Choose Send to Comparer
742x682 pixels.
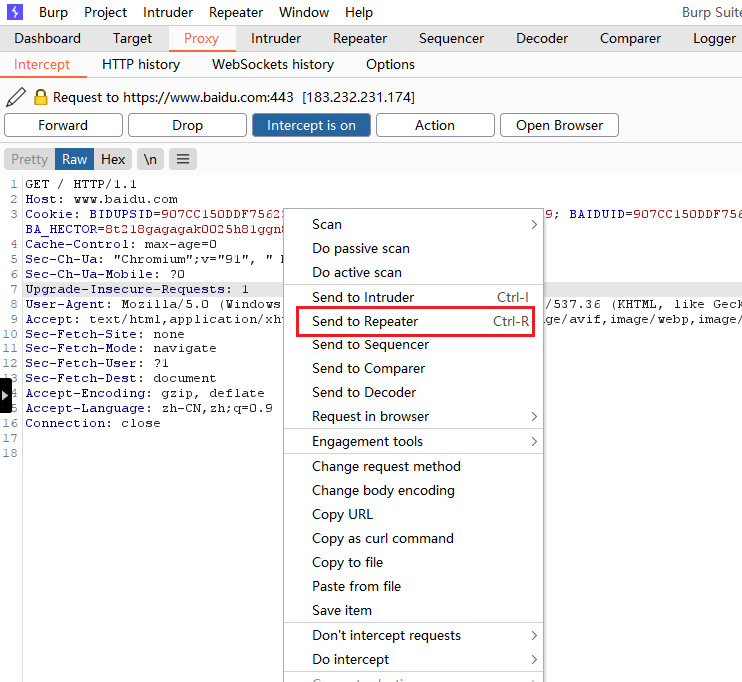[414, 368]
